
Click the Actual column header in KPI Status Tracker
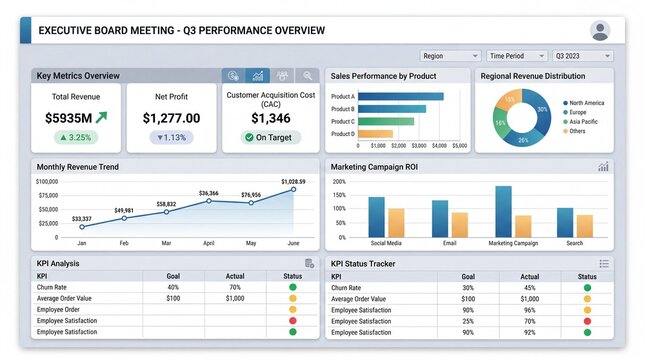pos(529,276)
